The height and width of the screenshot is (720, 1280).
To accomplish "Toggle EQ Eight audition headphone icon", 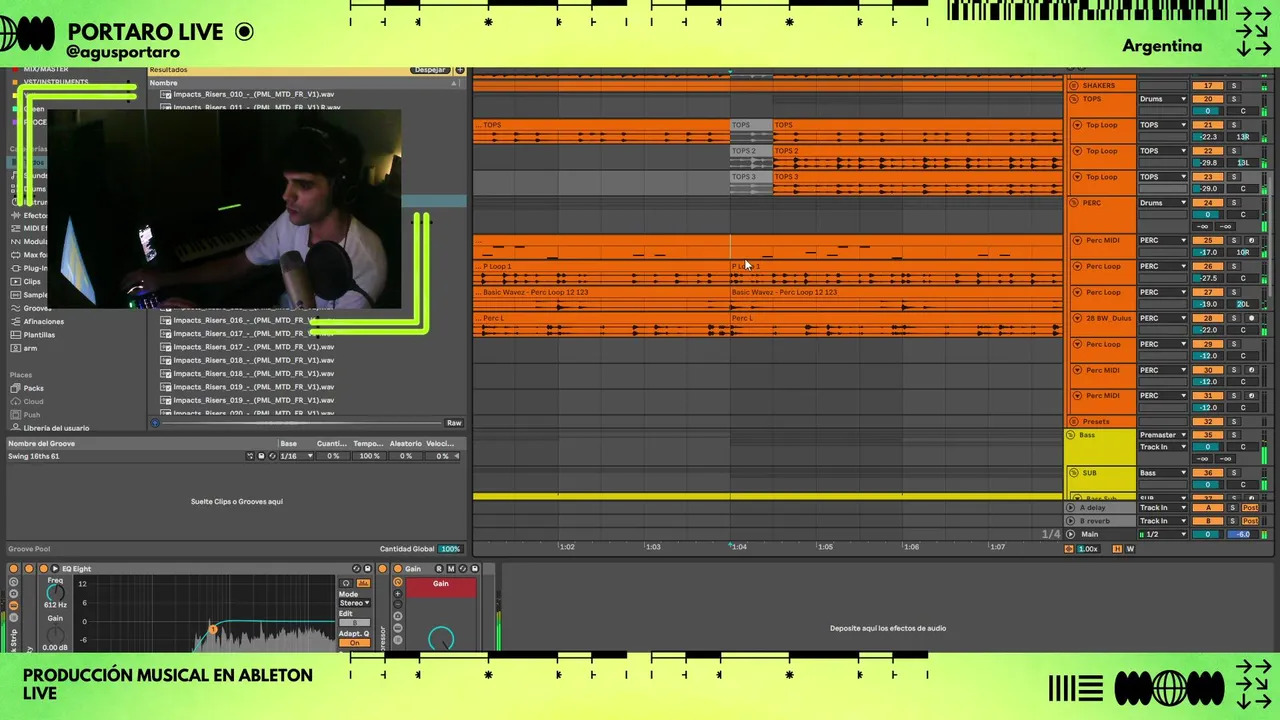I will coord(346,583).
